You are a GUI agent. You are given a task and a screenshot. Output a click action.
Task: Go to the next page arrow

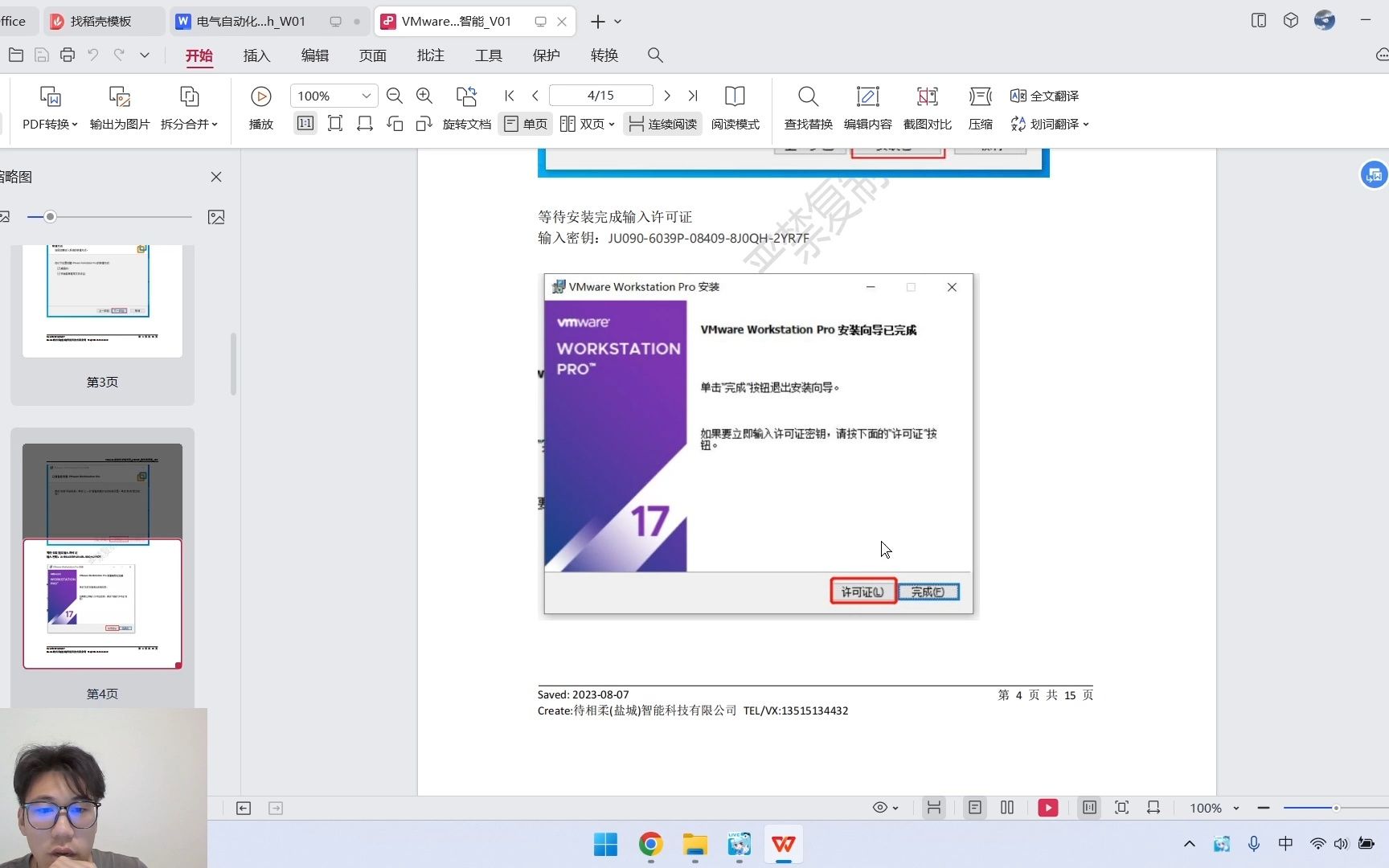[667, 96]
